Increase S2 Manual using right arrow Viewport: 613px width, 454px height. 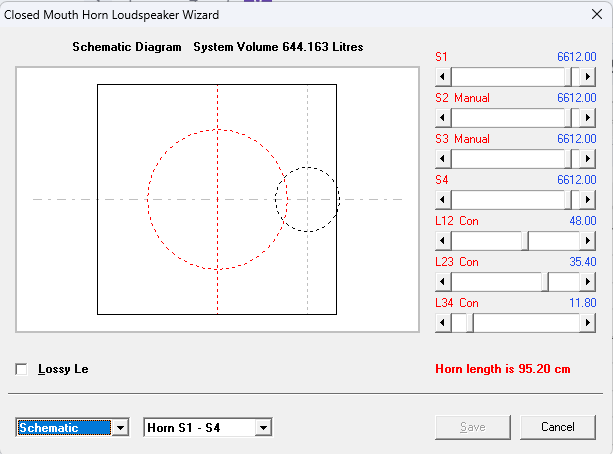pos(587,118)
